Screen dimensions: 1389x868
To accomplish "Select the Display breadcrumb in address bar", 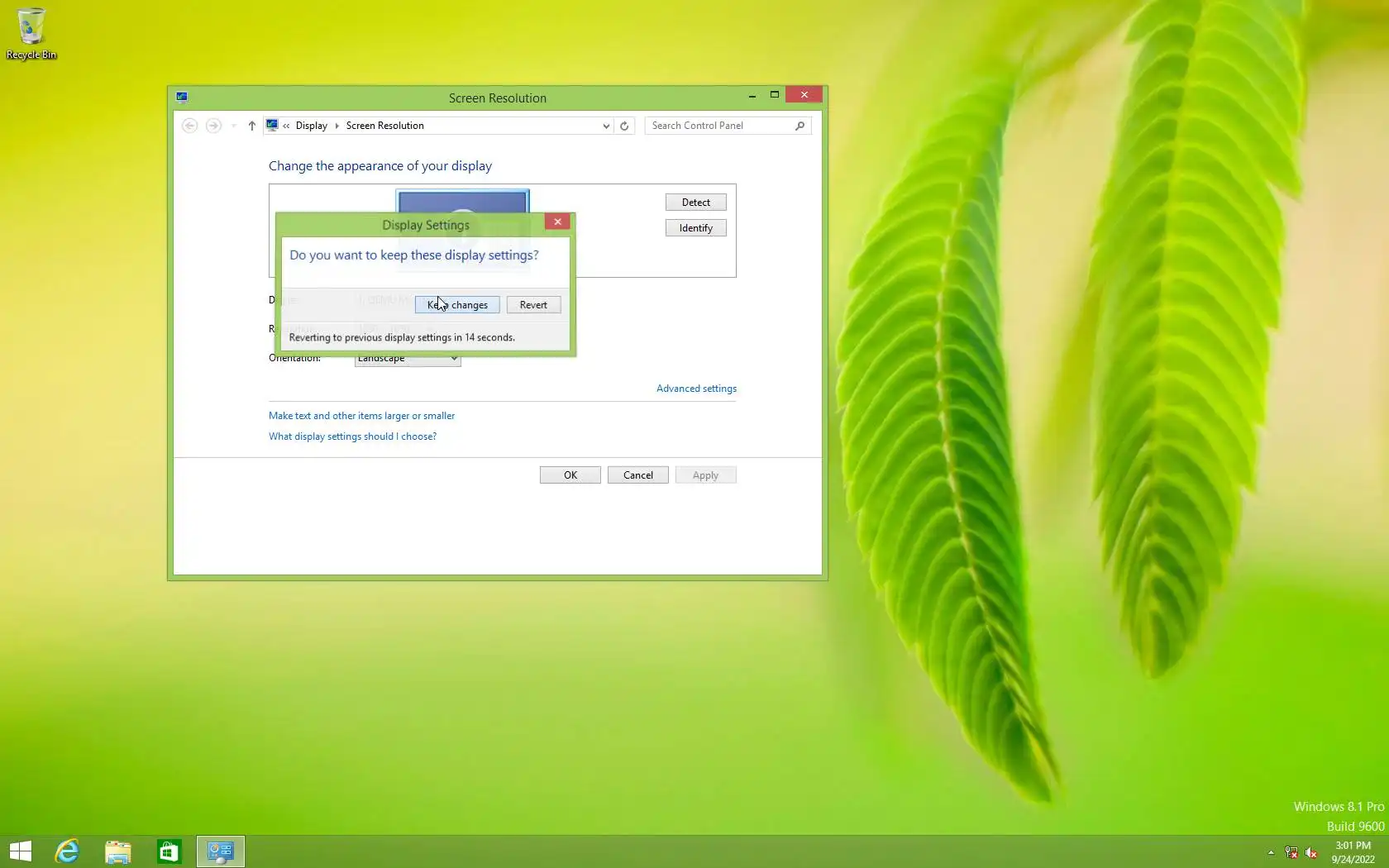I will tap(312, 126).
